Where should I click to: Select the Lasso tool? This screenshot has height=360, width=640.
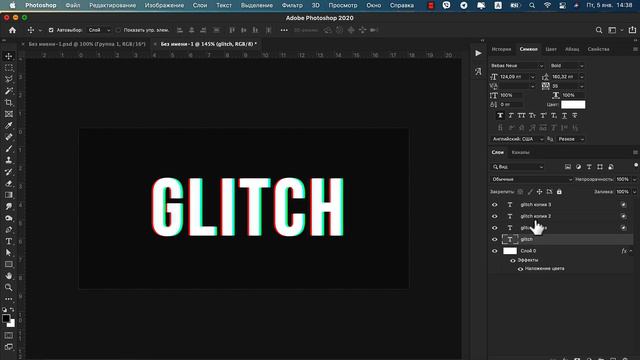tap(9, 79)
